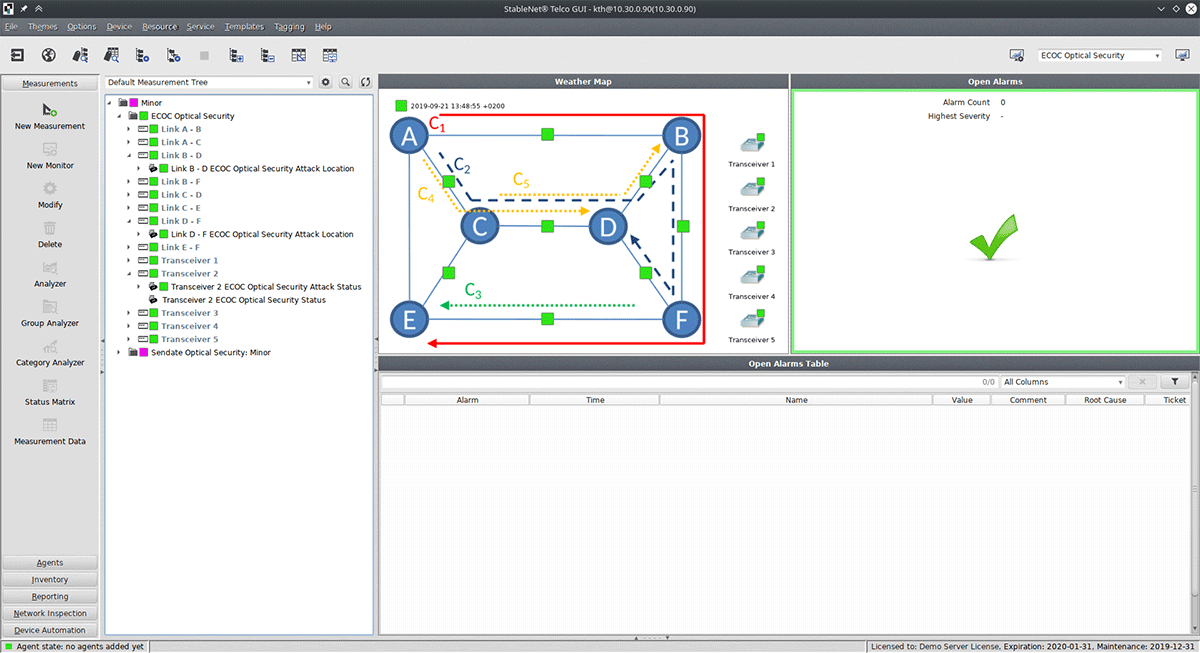Expand the Link A - B tree node
1200x653 pixels.
129,129
